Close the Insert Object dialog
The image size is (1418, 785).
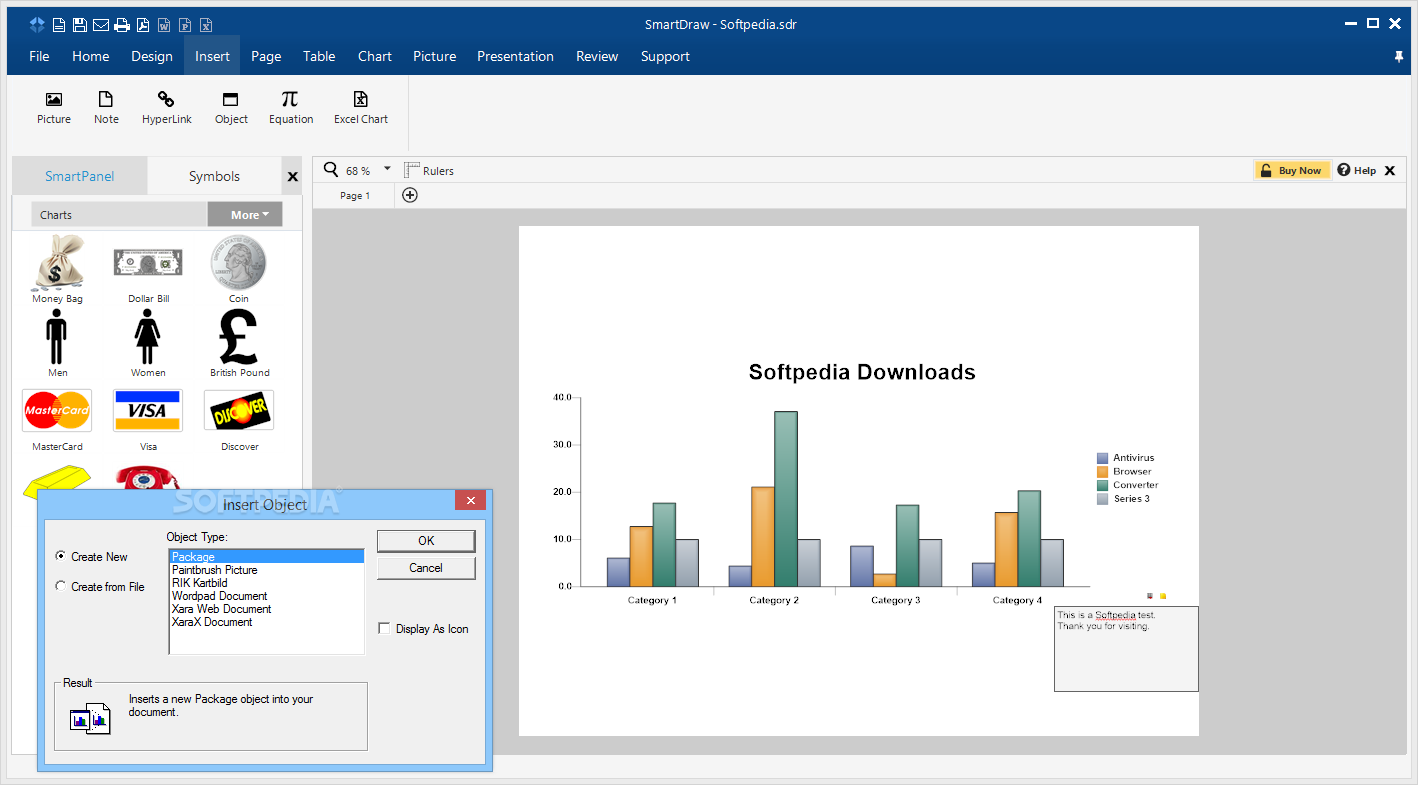pyautogui.click(x=470, y=500)
